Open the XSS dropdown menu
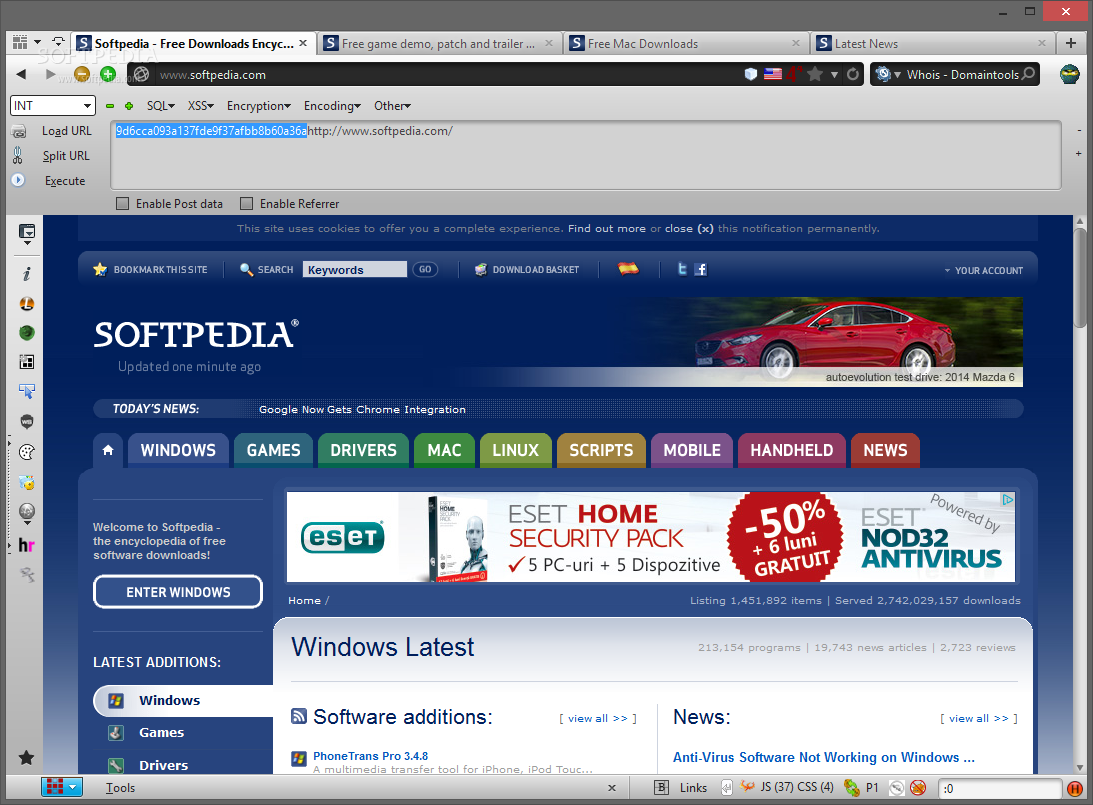1093x805 pixels. pyautogui.click(x=201, y=106)
